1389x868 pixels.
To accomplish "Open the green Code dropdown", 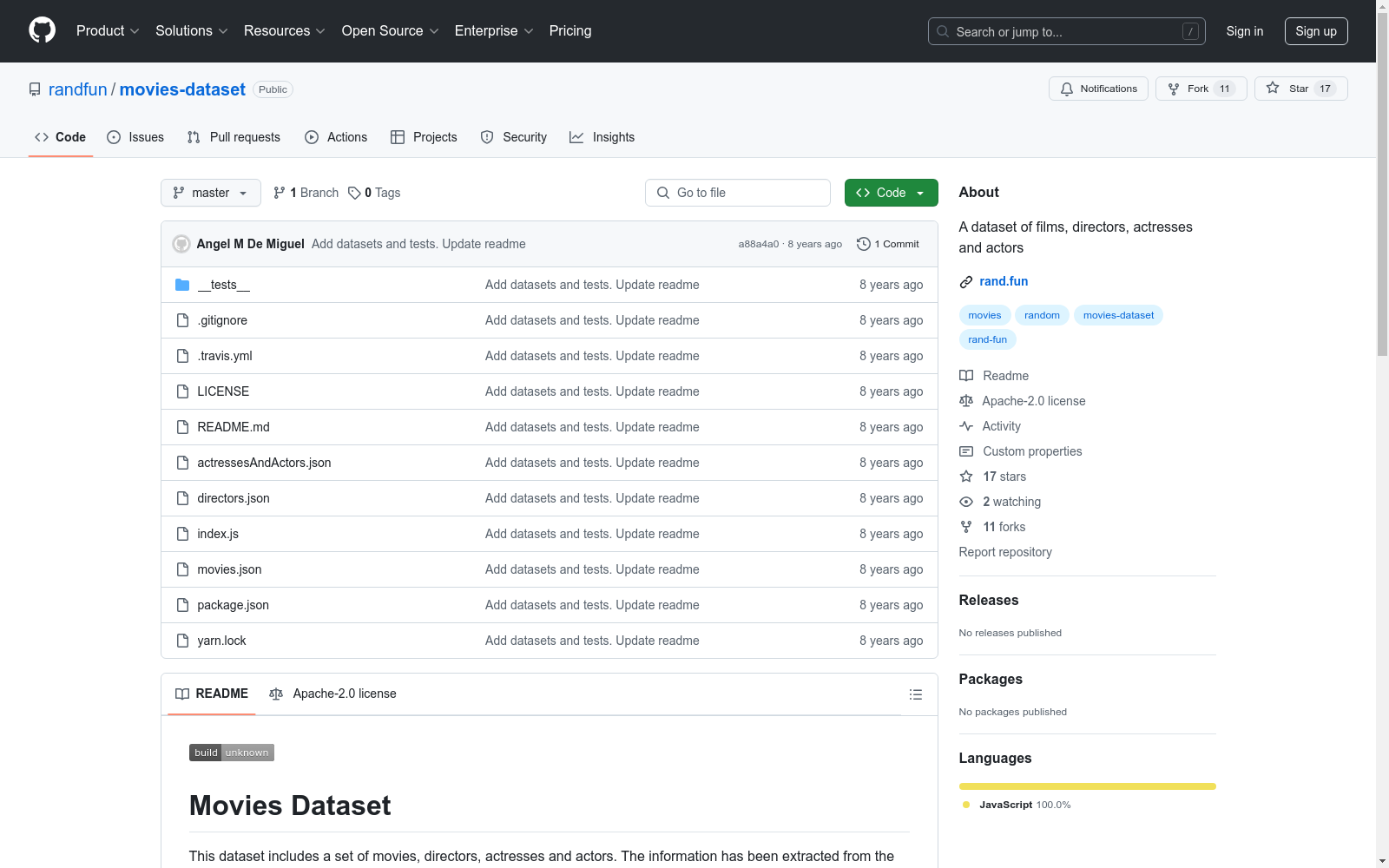I will pyautogui.click(x=891, y=193).
